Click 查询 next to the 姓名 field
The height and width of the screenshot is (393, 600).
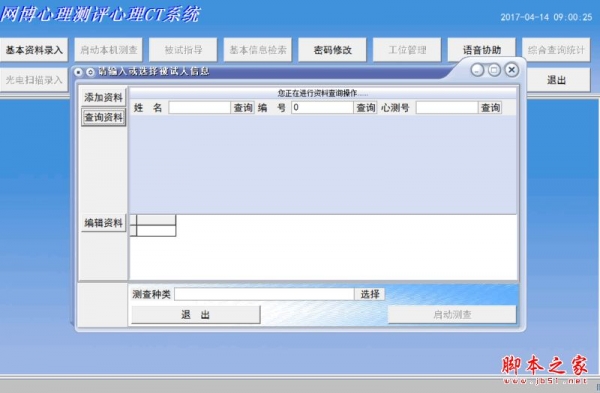tap(243, 108)
